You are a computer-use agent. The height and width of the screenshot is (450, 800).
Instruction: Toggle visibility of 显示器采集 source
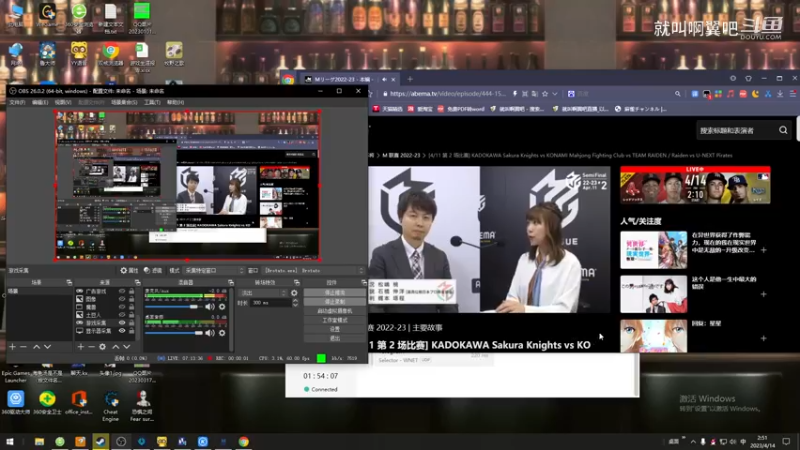pos(121,331)
